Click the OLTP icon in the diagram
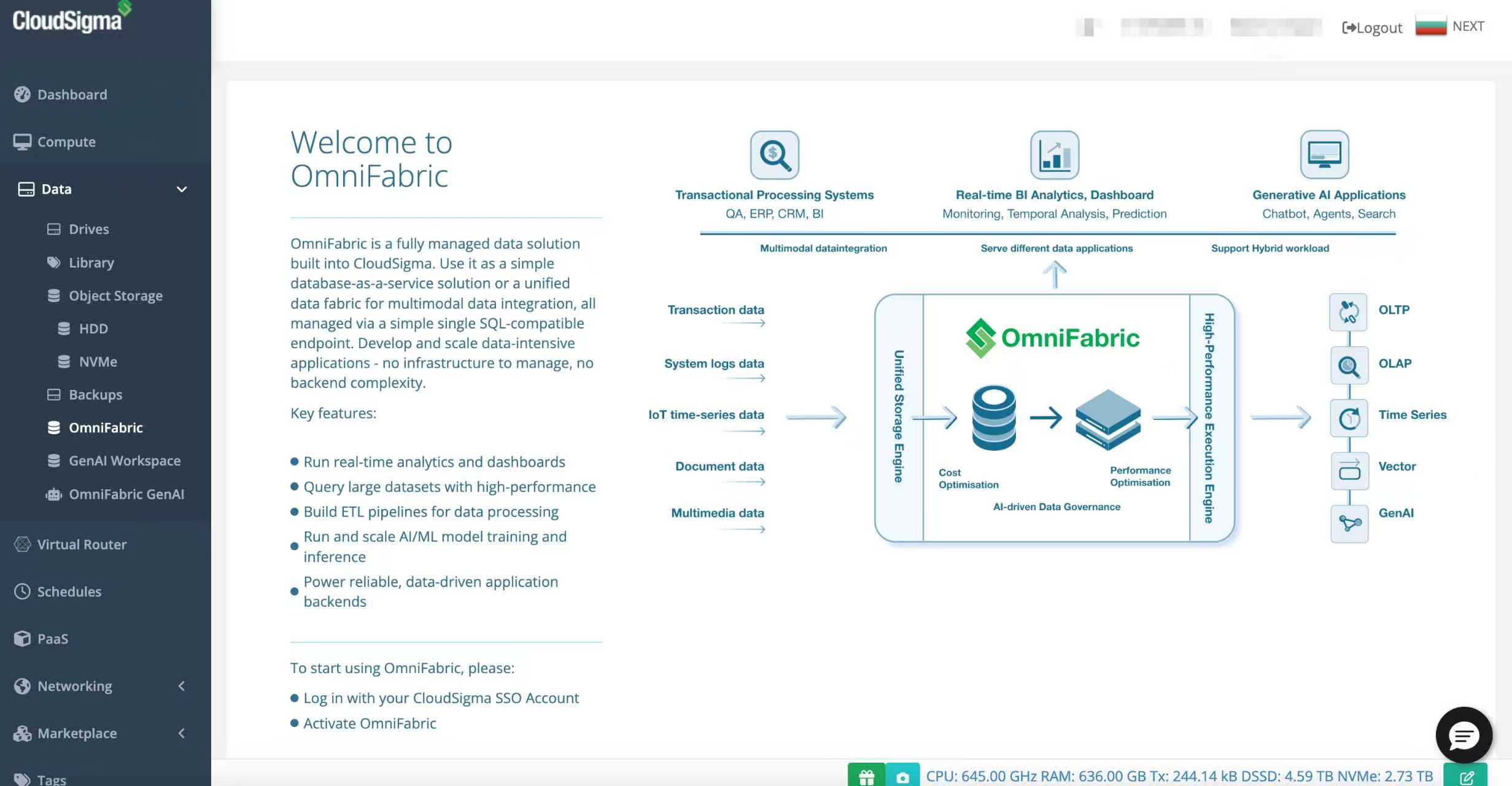The height and width of the screenshot is (786, 1512). coord(1348,312)
